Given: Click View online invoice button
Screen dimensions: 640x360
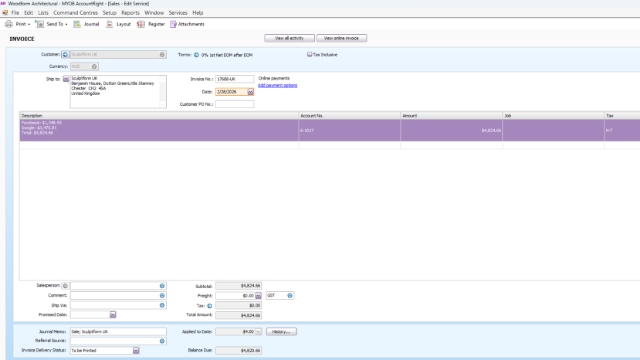Looking at the screenshot, I should coord(342,38).
